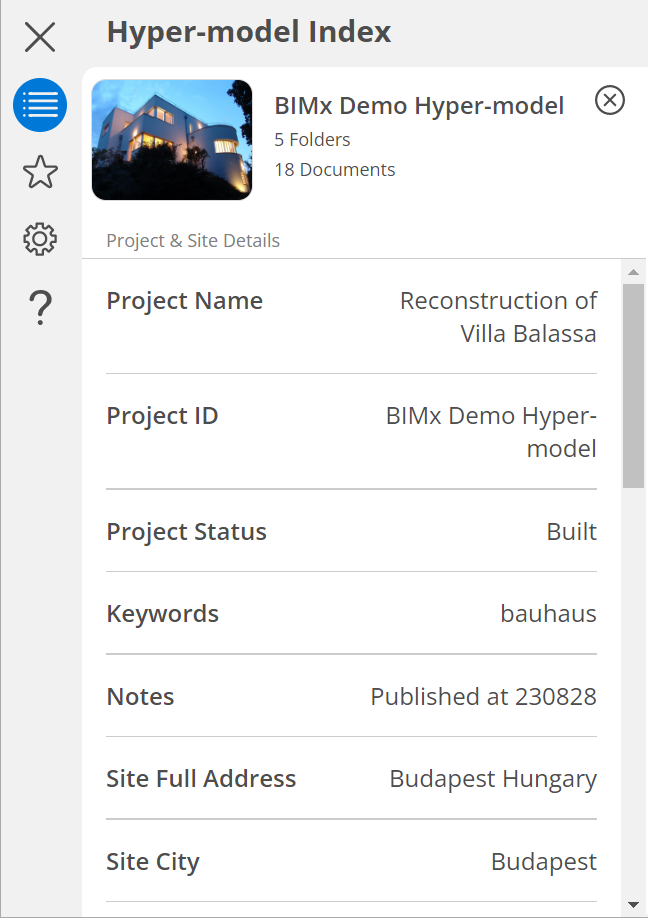Viewport: 648px width, 918px height.
Task: Click the vertical scrollbar thumb
Action: (633, 385)
